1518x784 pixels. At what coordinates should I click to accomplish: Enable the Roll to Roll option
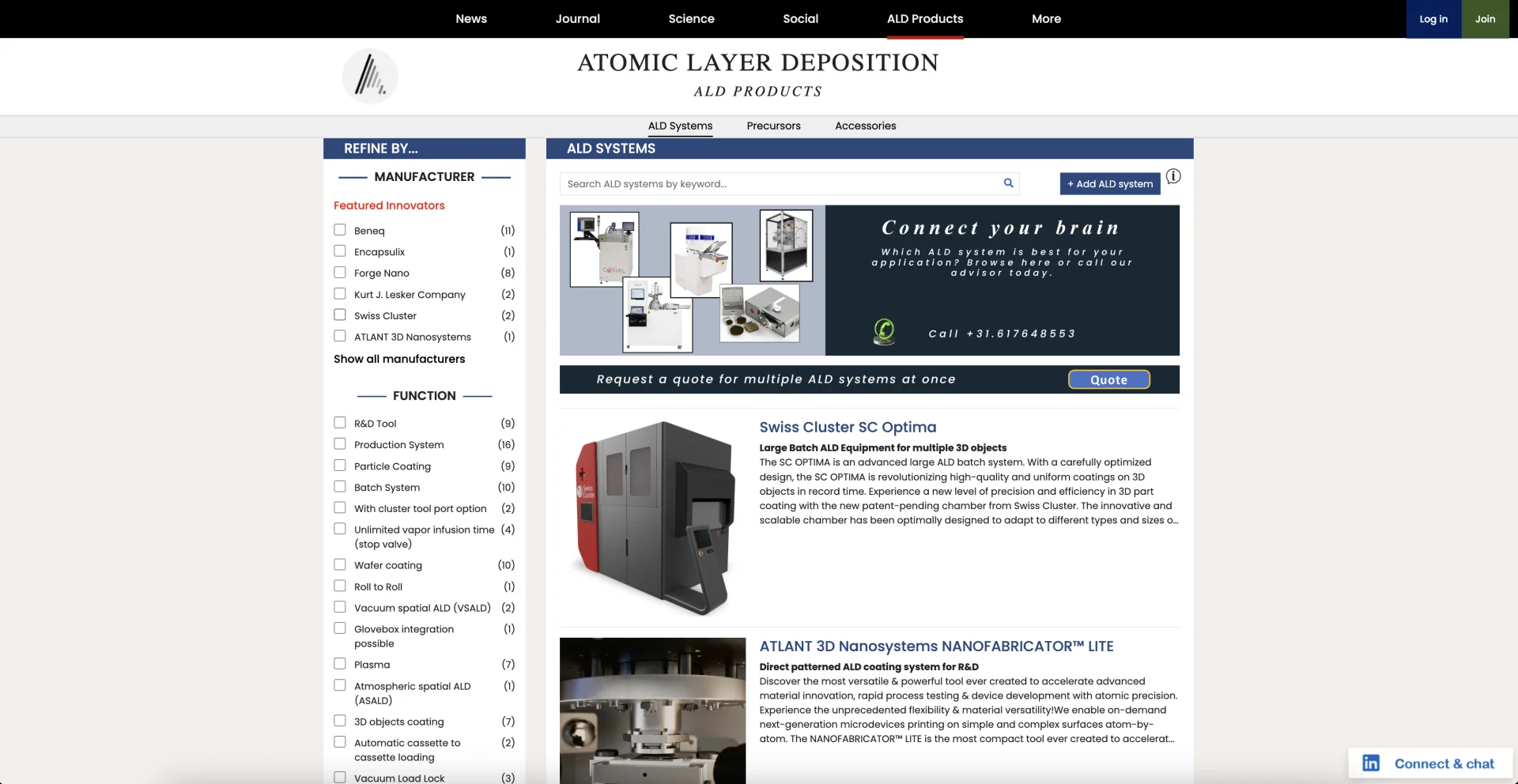[x=339, y=586]
